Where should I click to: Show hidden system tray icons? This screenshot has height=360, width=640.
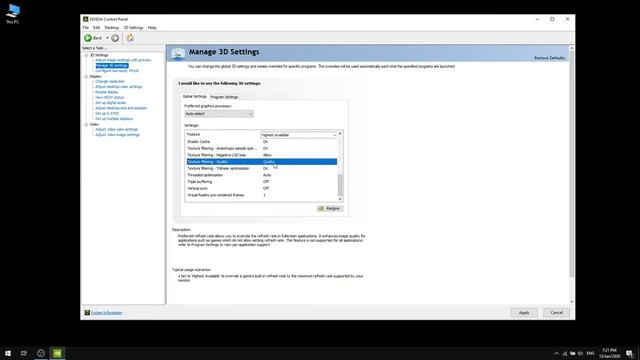(x=556, y=353)
